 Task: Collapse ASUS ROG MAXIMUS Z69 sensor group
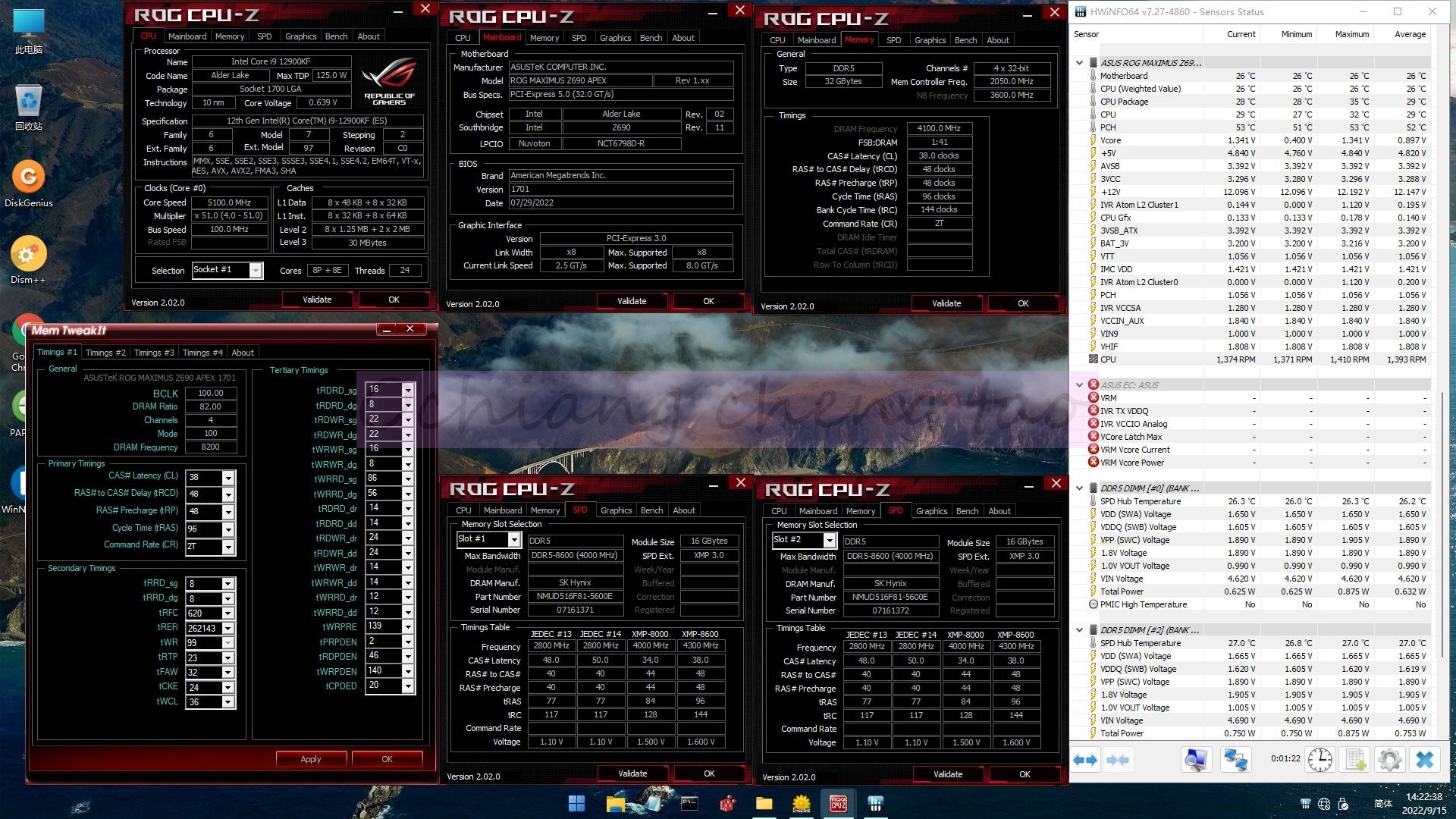[x=1079, y=63]
